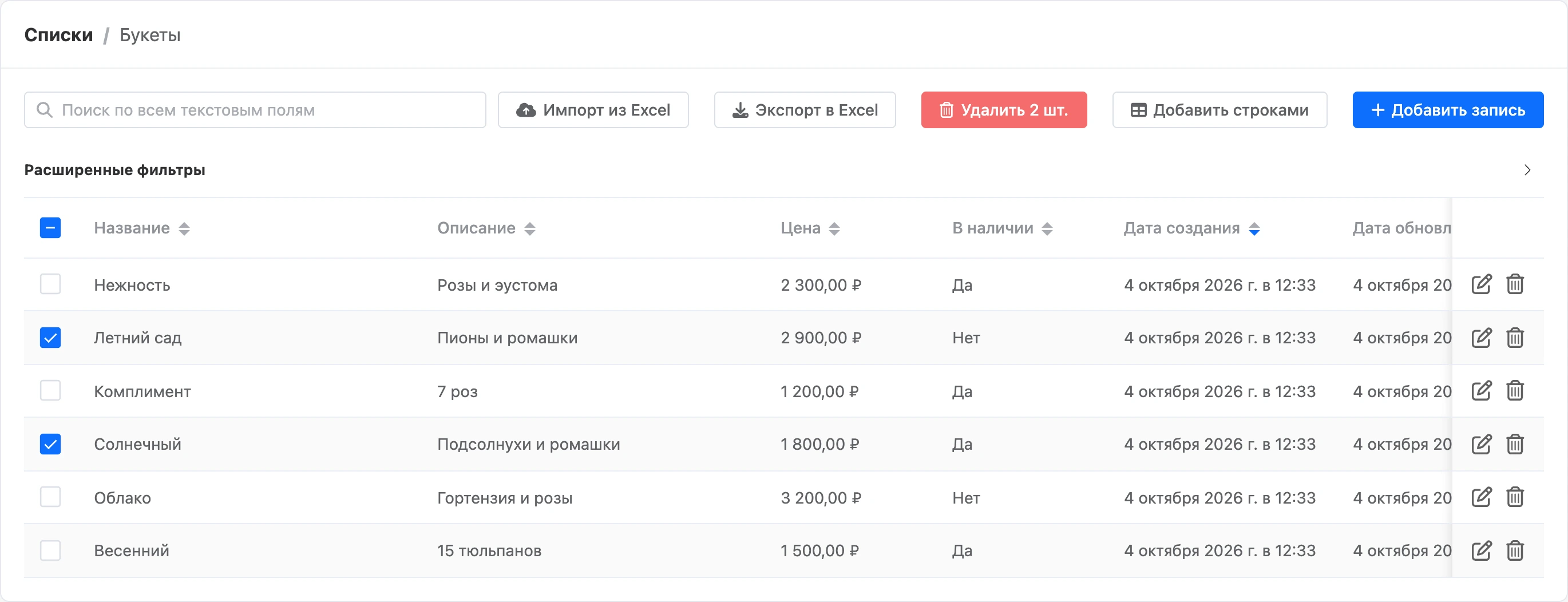Click the 1 200,00 ₽ price cell

tap(820, 391)
